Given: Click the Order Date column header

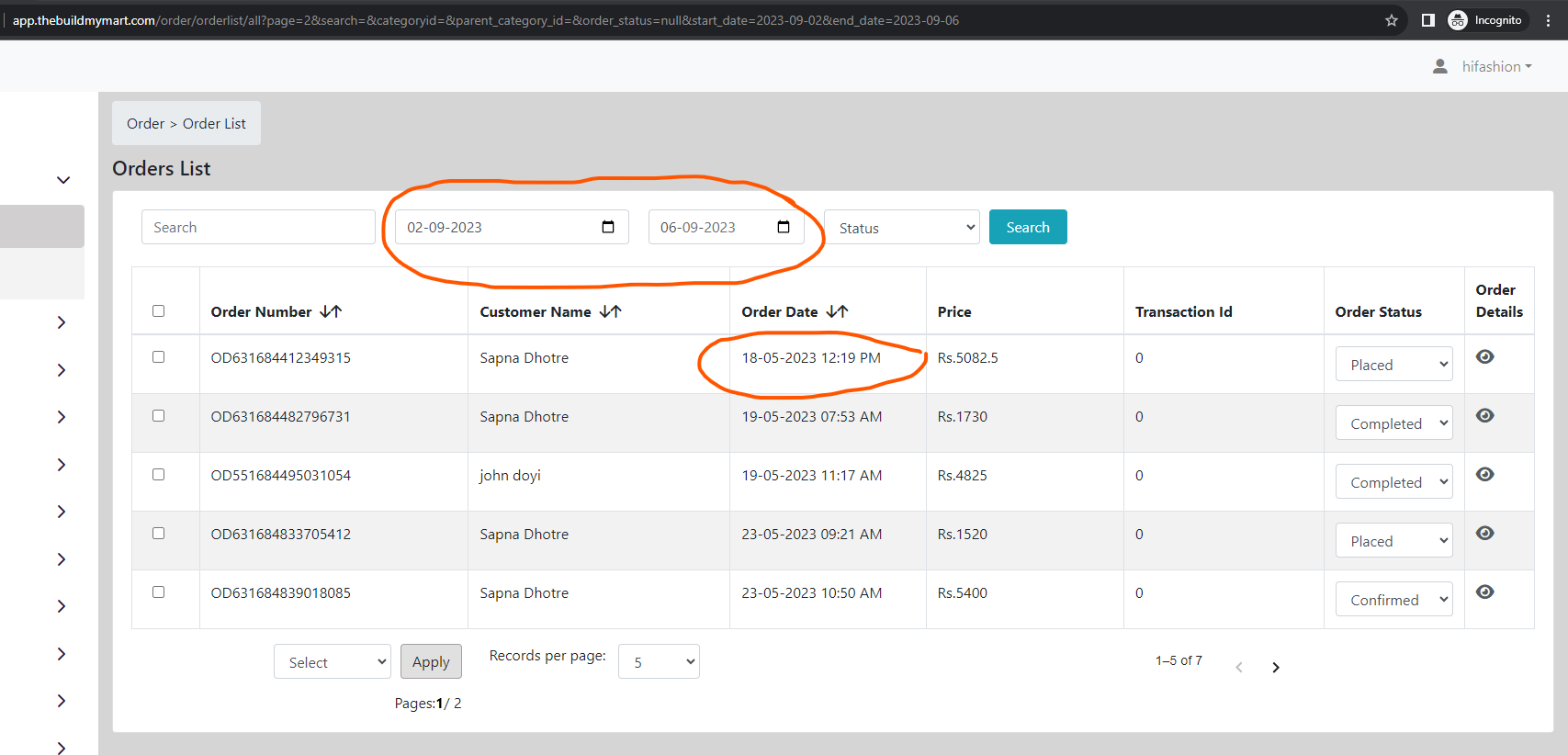Looking at the screenshot, I should [779, 312].
